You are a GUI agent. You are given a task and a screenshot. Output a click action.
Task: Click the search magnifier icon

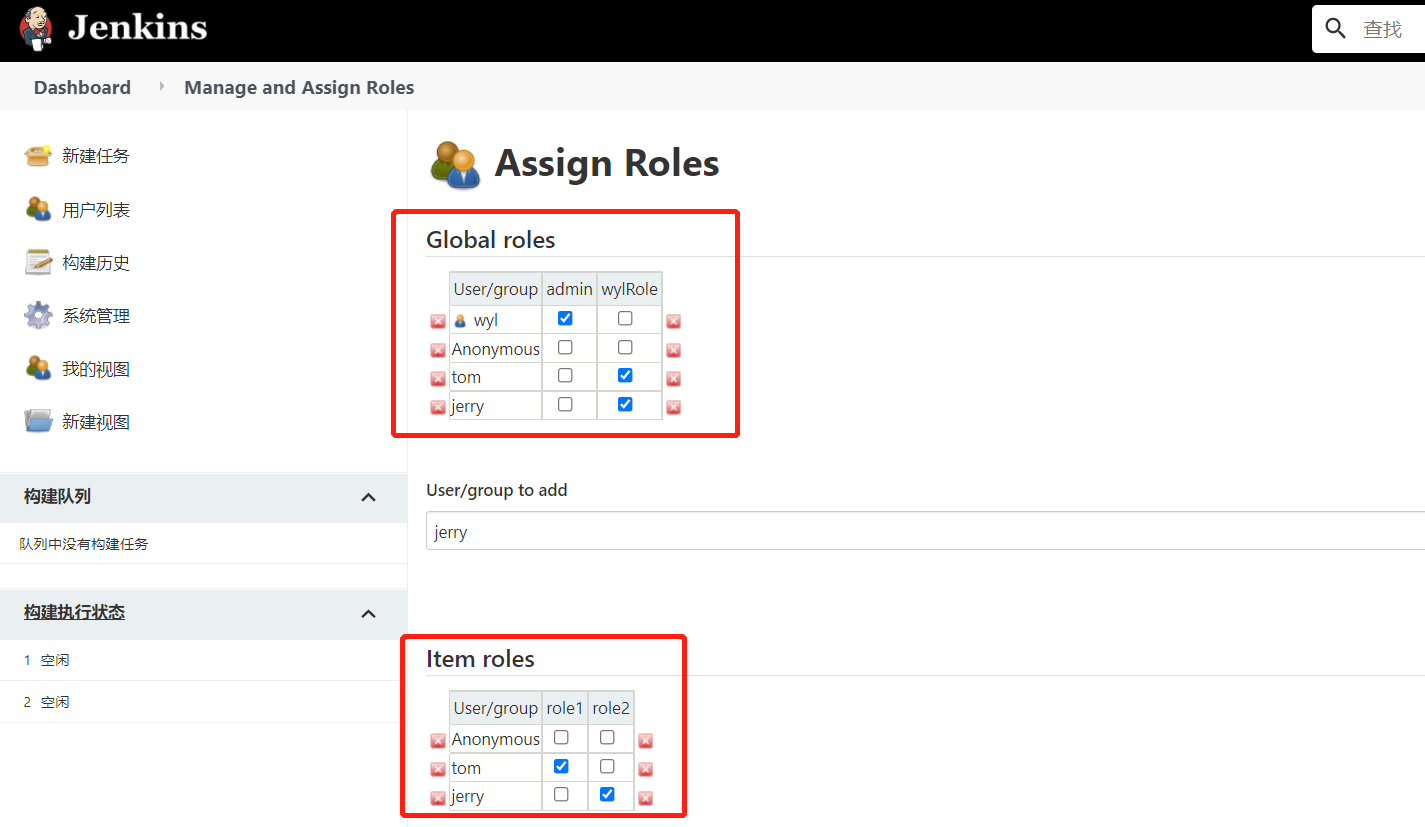1336,28
